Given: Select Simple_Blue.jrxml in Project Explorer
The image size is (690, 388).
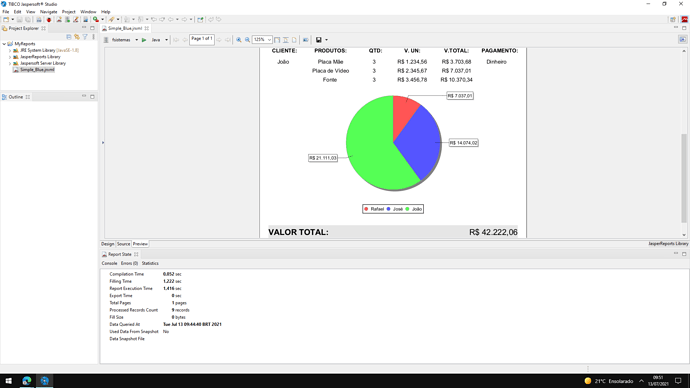Looking at the screenshot, I should pos(37,70).
